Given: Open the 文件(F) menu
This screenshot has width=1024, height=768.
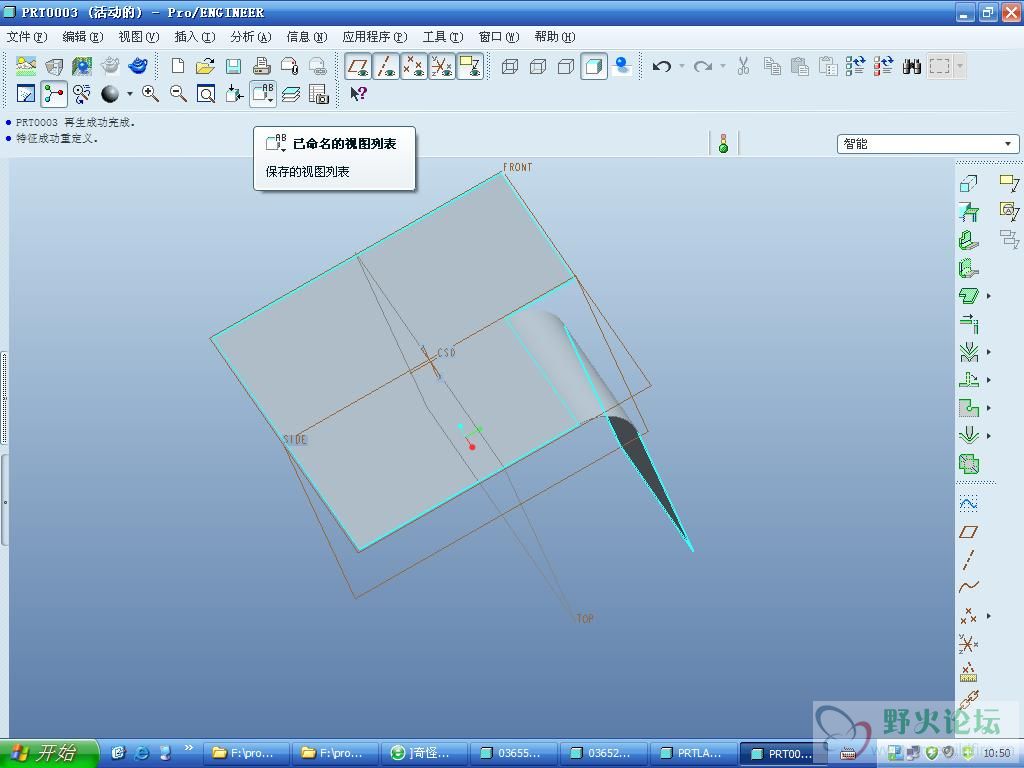Looking at the screenshot, I should [27, 37].
